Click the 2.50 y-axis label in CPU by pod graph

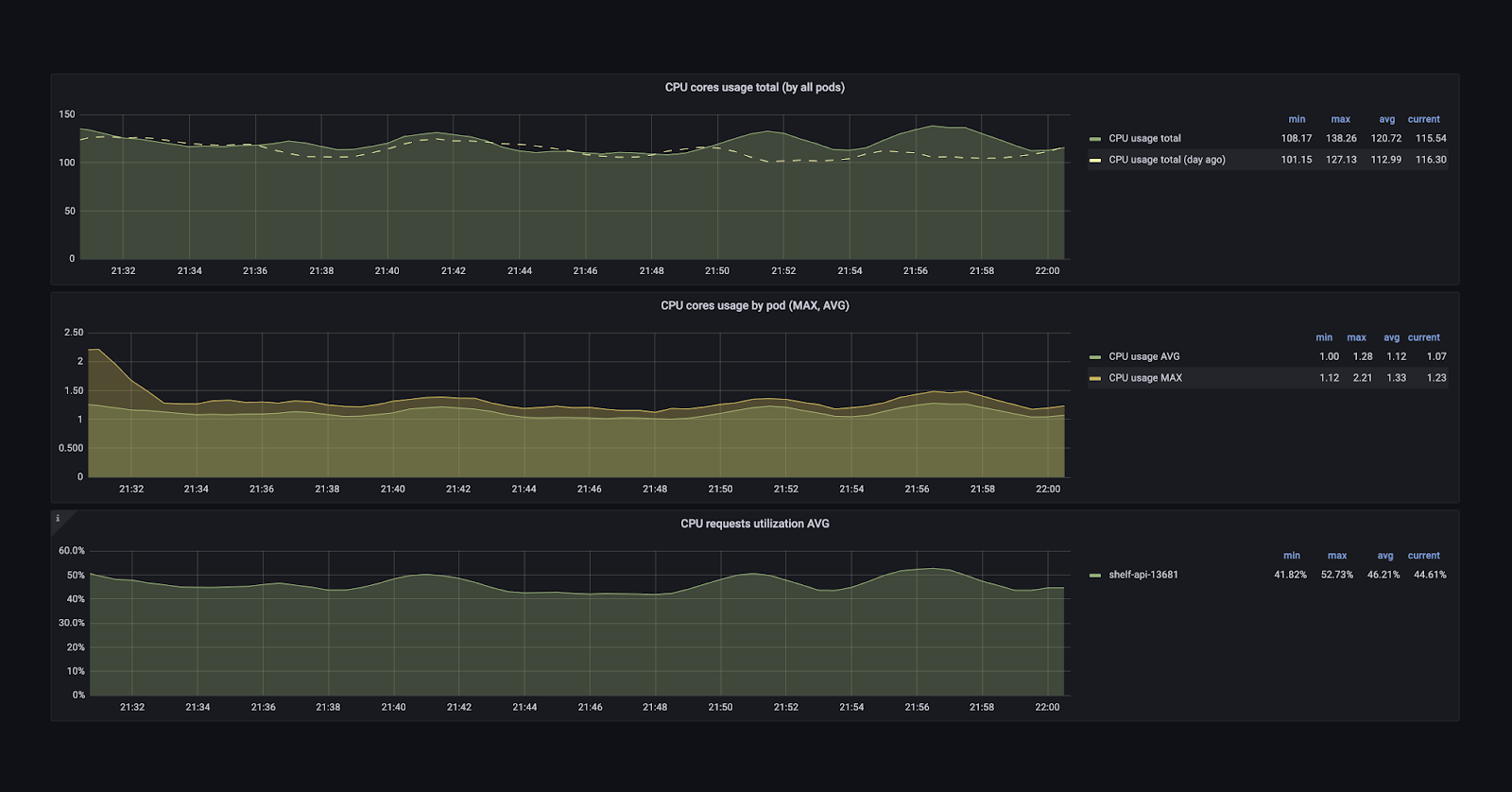[74, 333]
